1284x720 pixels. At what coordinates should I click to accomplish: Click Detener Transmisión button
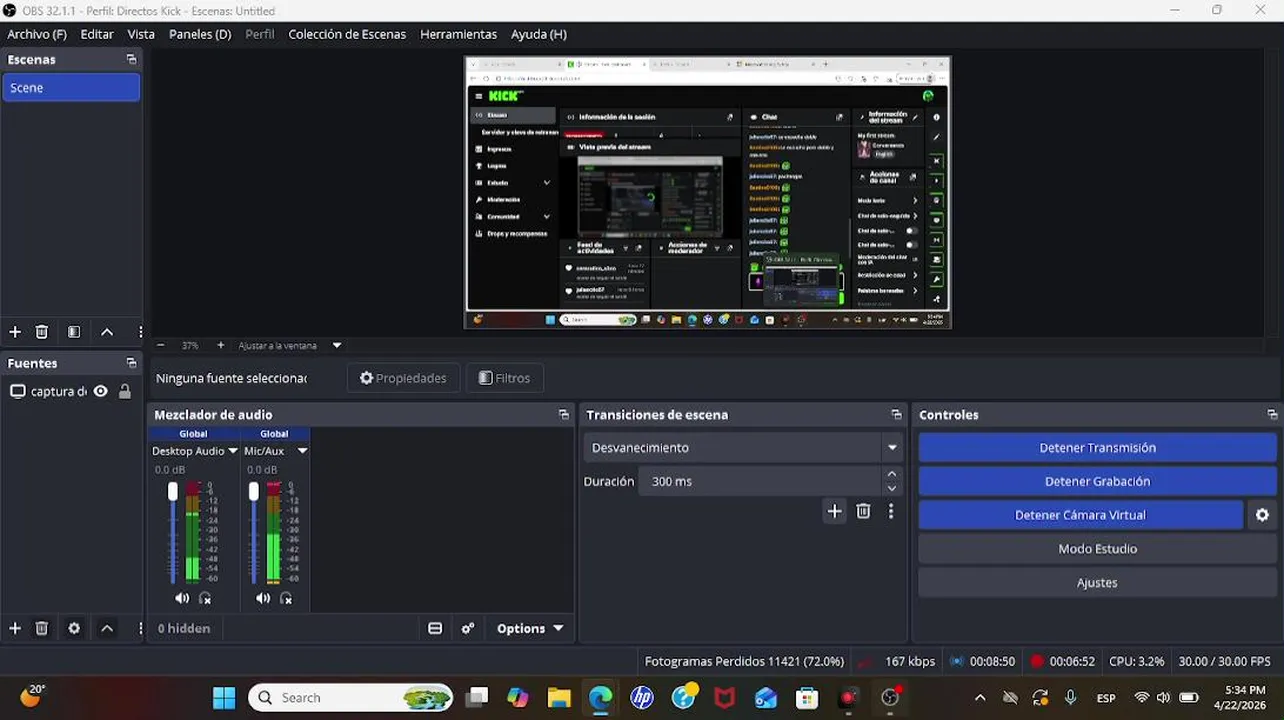(x=1097, y=448)
